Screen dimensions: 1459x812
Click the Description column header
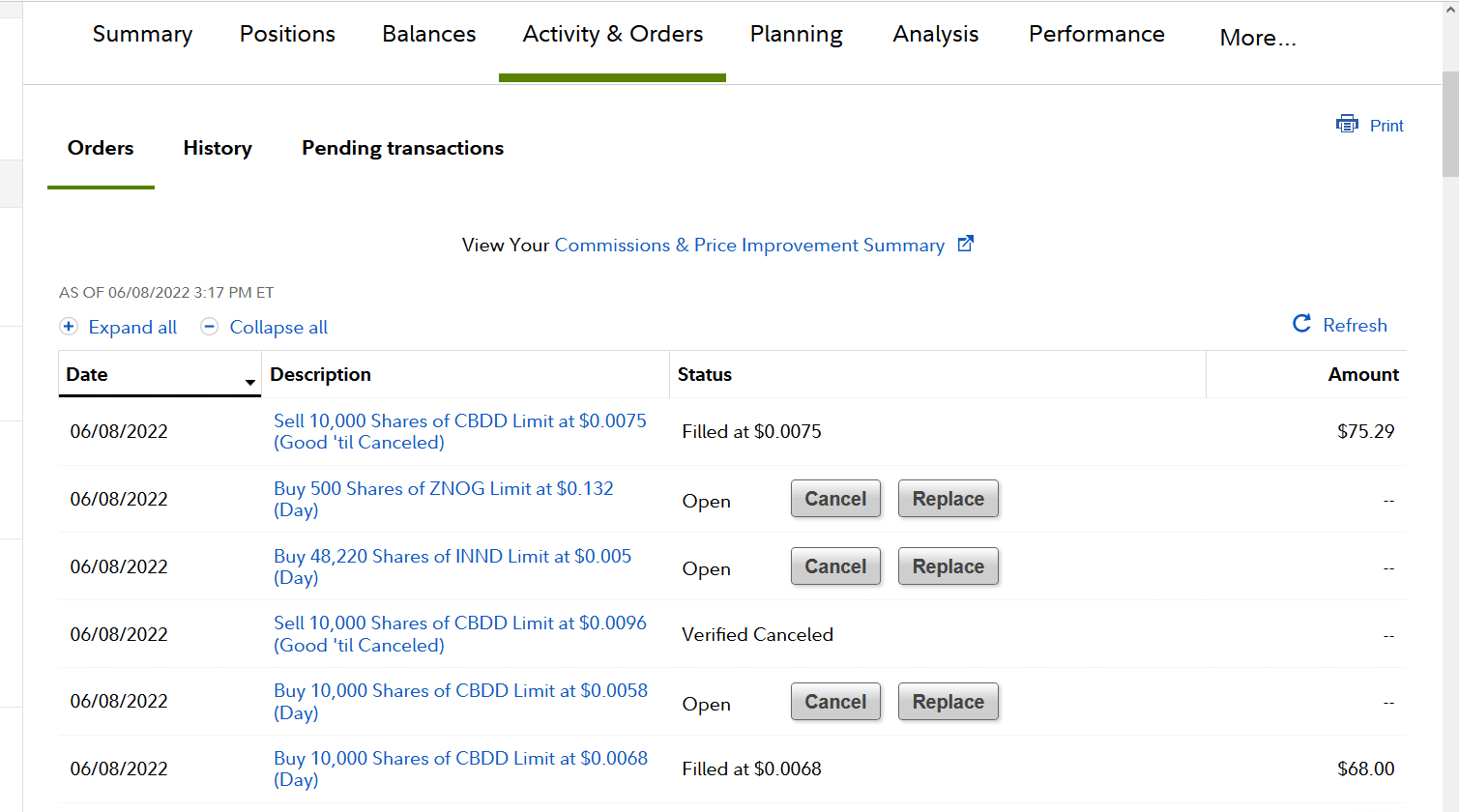pyautogui.click(x=320, y=375)
